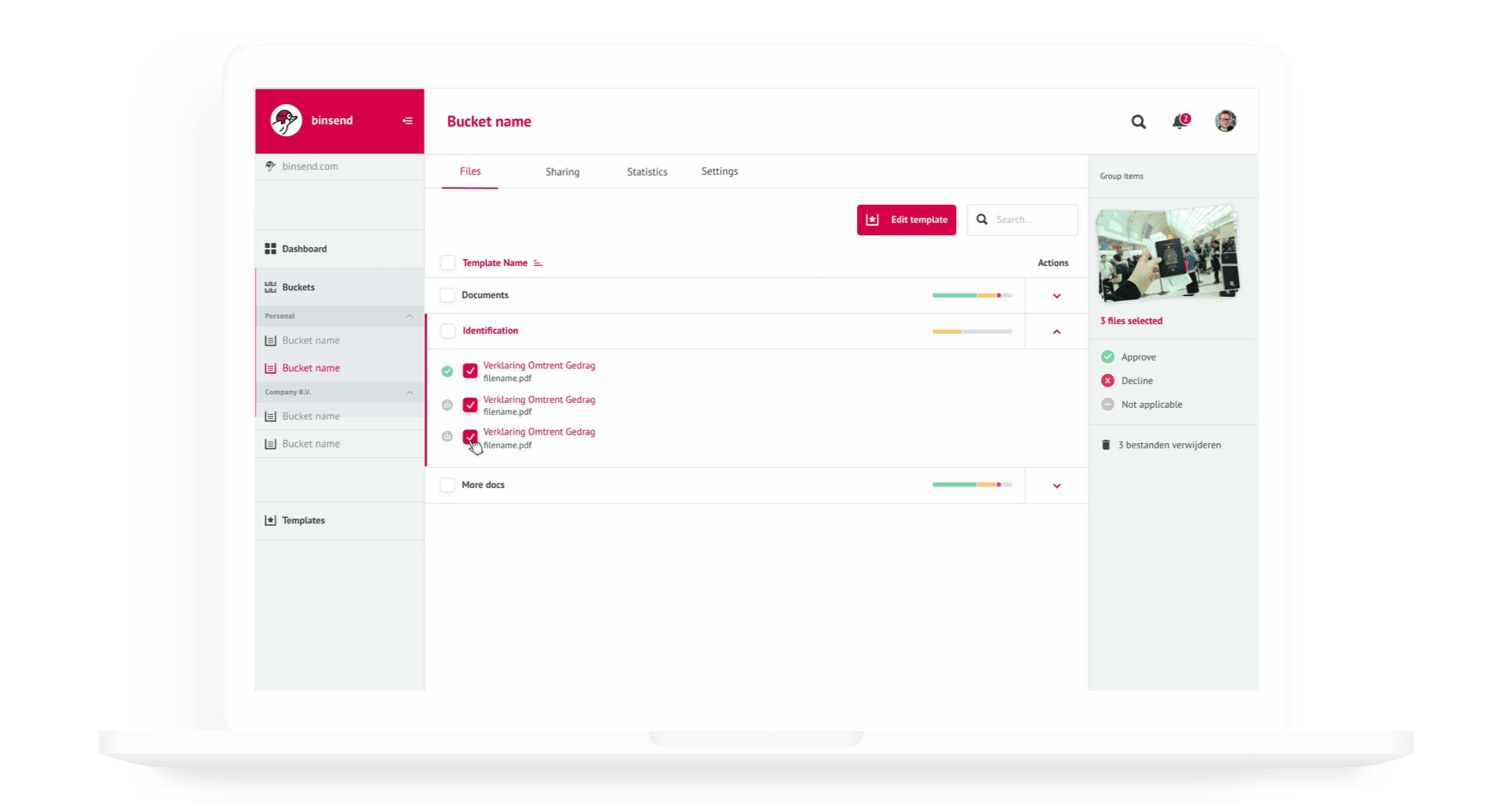The image size is (1512, 806).
Task: Collapse the sidebar with the arrow icon
Action: point(408,120)
